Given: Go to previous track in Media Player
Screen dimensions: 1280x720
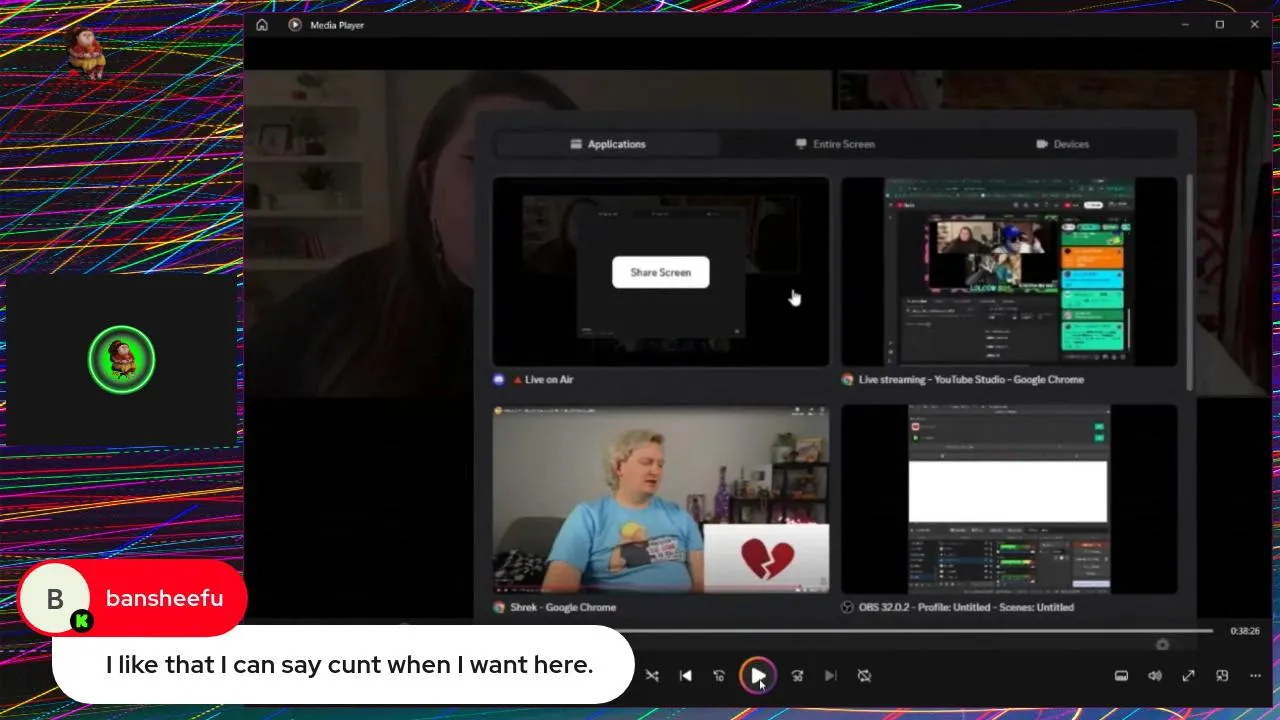Looking at the screenshot, I should [x=685, y=676].
